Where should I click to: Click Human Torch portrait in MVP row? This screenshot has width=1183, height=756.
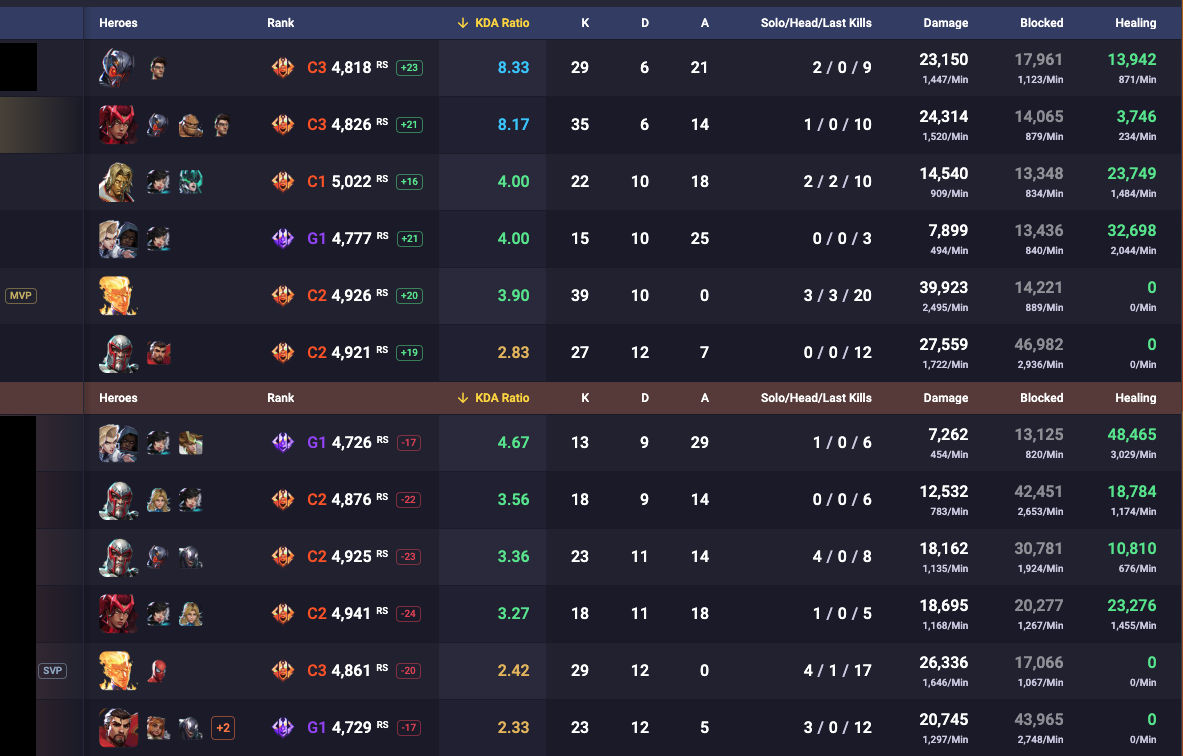[x=118, y=296]
